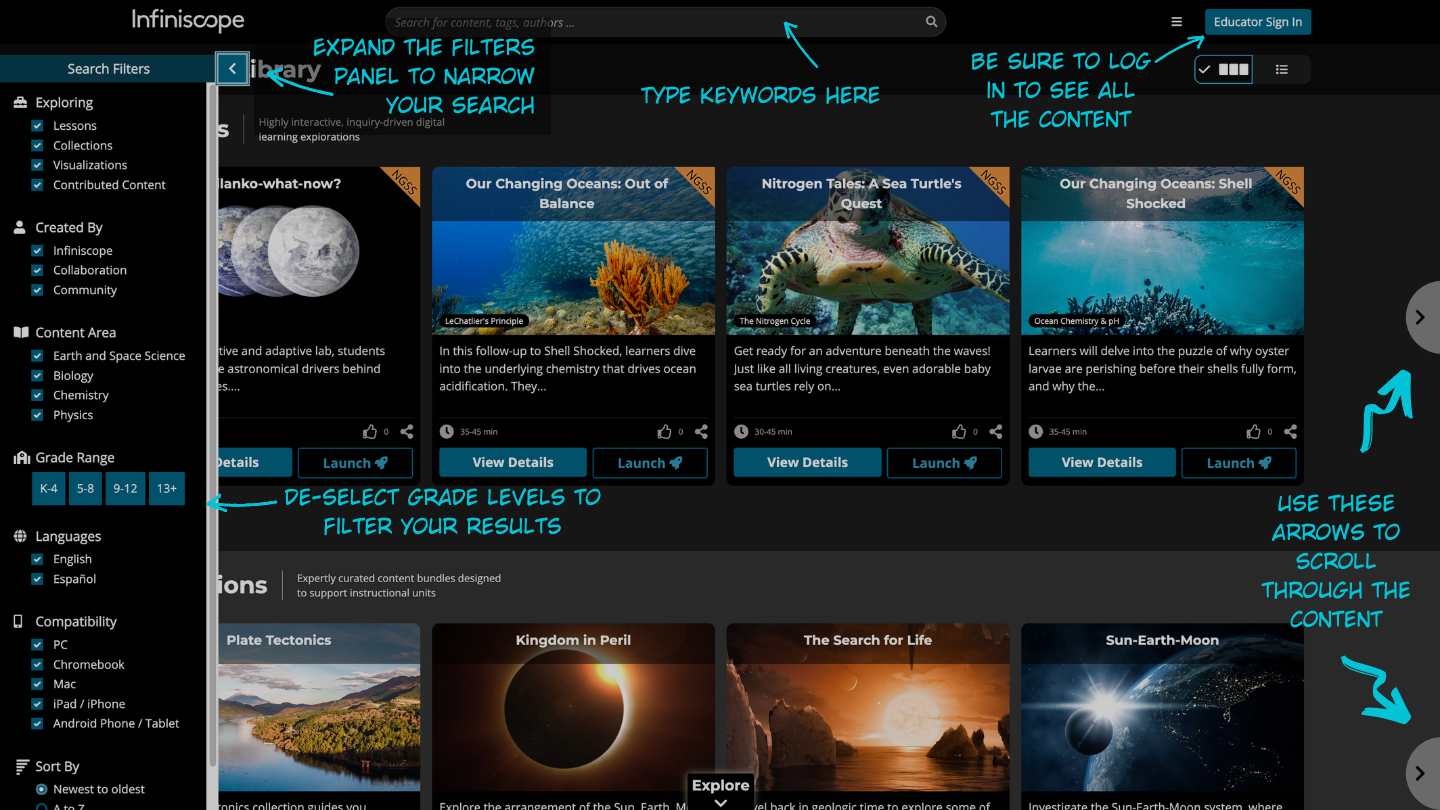Click the search magnifier icon
1440x810 pixels.
pos(931,22)
